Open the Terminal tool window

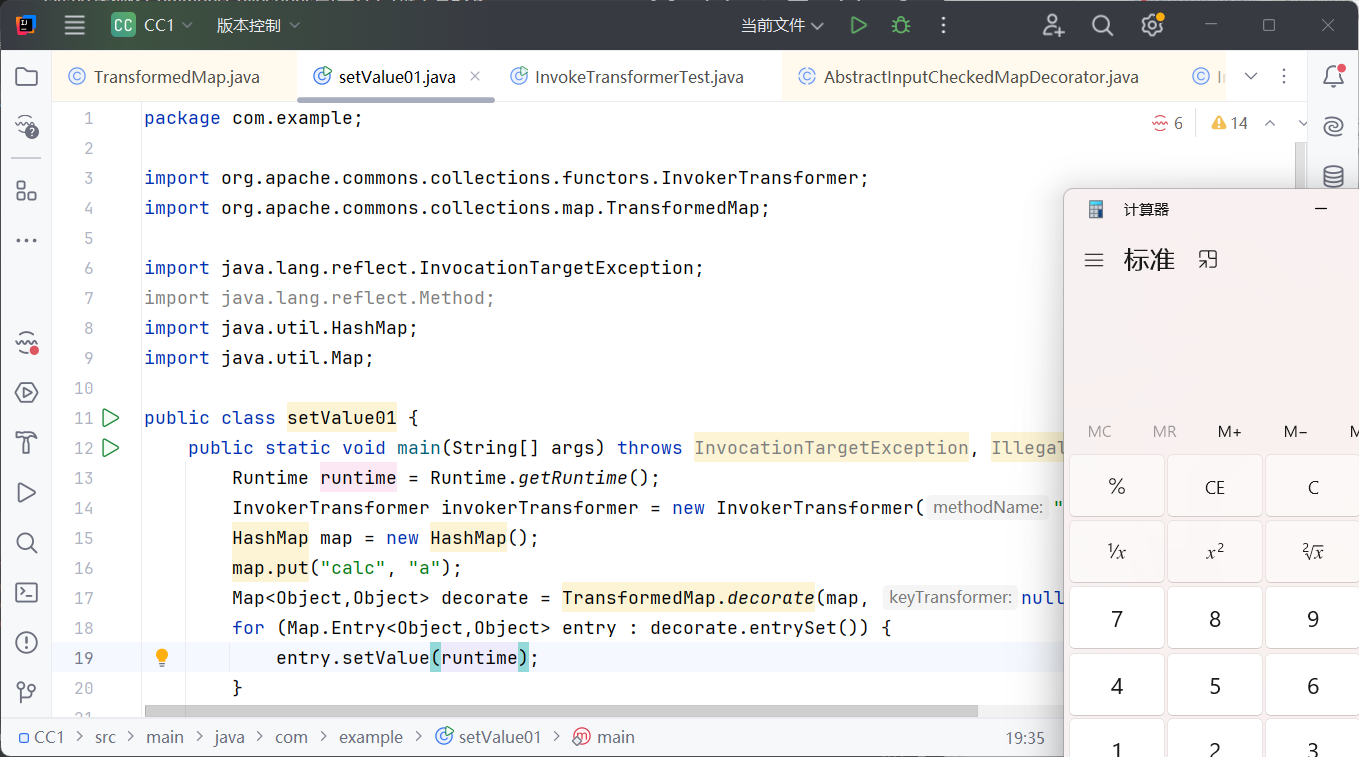(27, 592)
